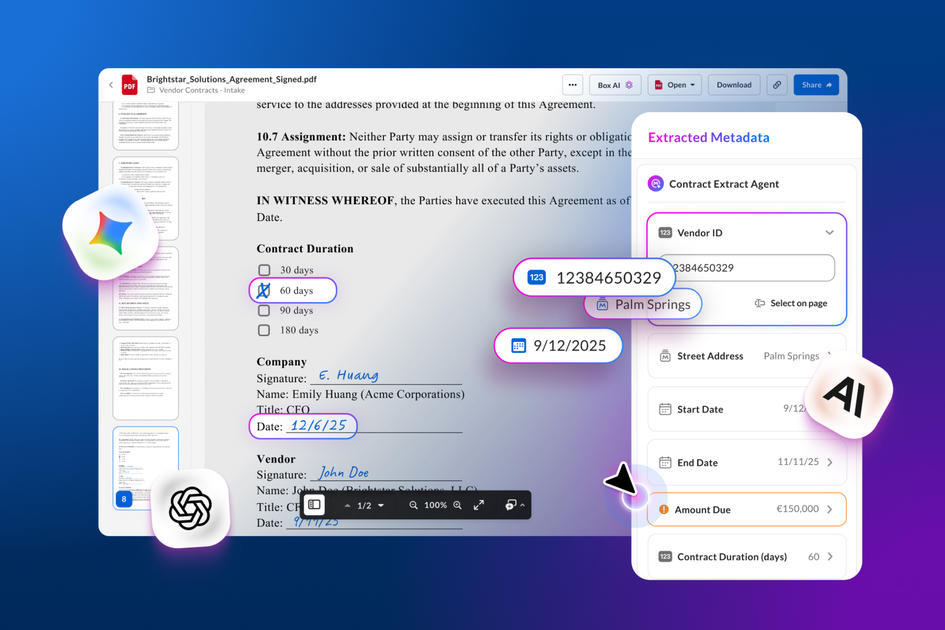Go to previous page arrow
945x630 pixels.
tap(348, 506)
